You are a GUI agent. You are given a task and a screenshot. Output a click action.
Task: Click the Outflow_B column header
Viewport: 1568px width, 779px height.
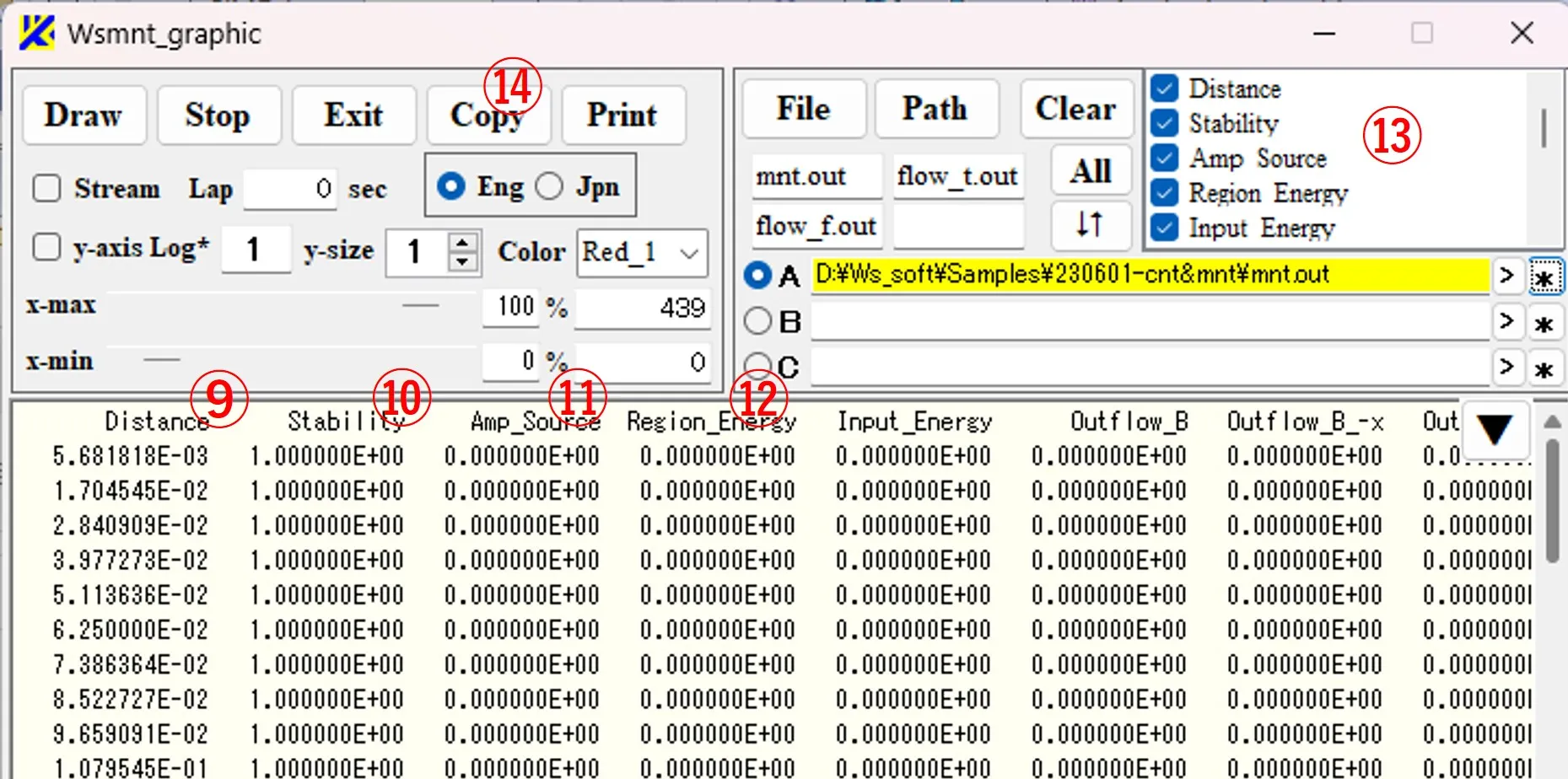tap(1129, 421)
